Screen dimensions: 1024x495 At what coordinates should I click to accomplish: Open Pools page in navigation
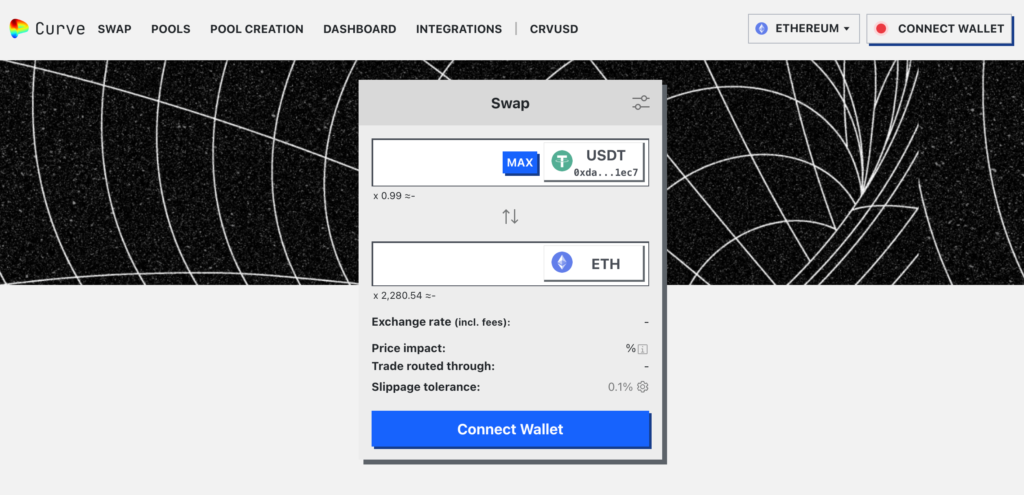coord(170,29)
